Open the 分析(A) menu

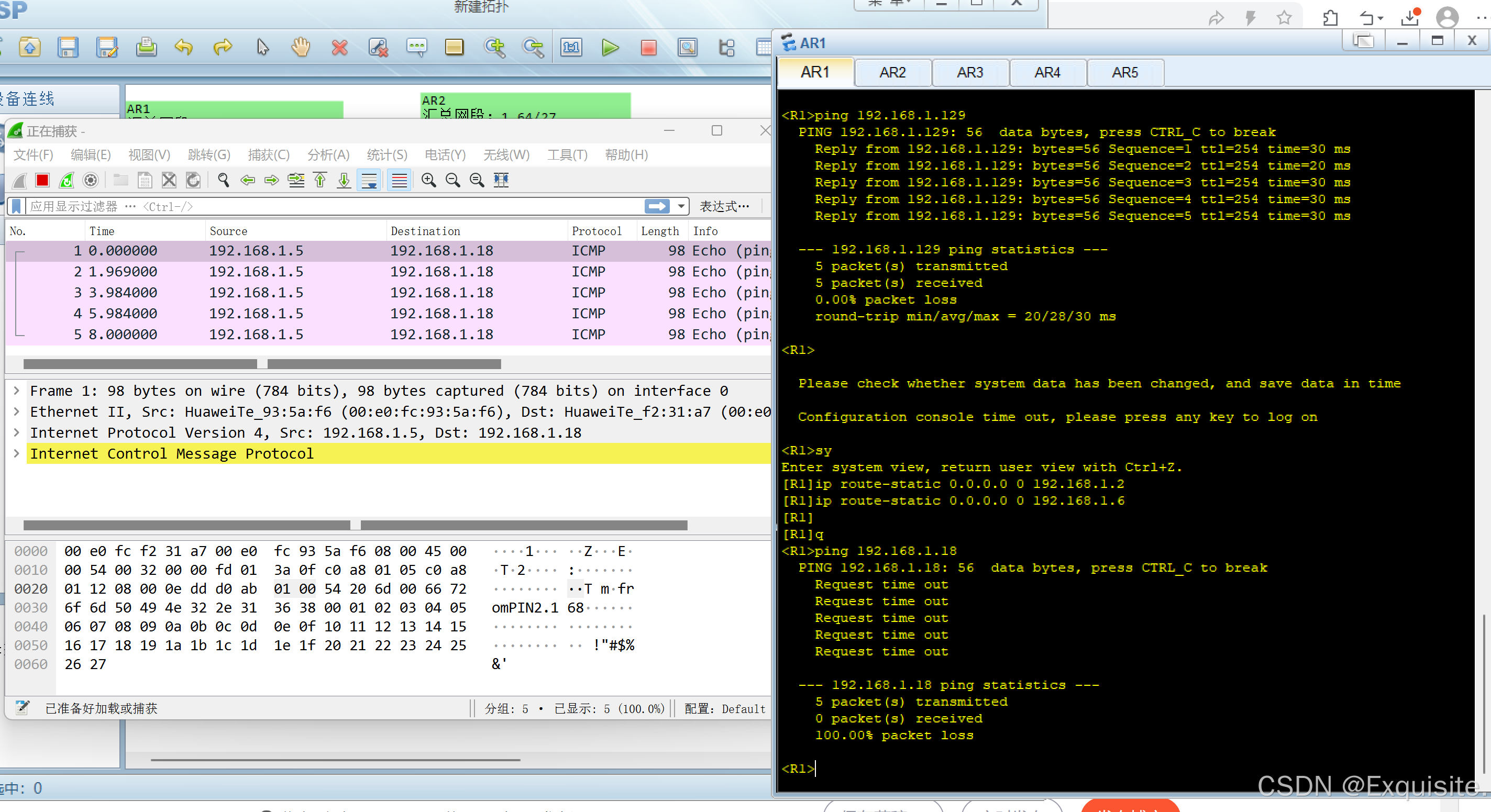(x=328, y=155)
